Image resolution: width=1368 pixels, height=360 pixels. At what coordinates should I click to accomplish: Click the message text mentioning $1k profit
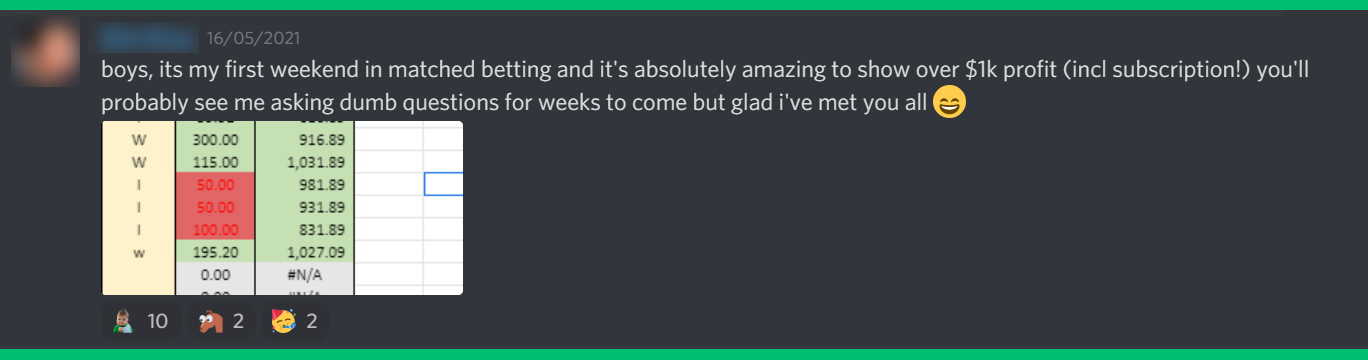(705, 86)
